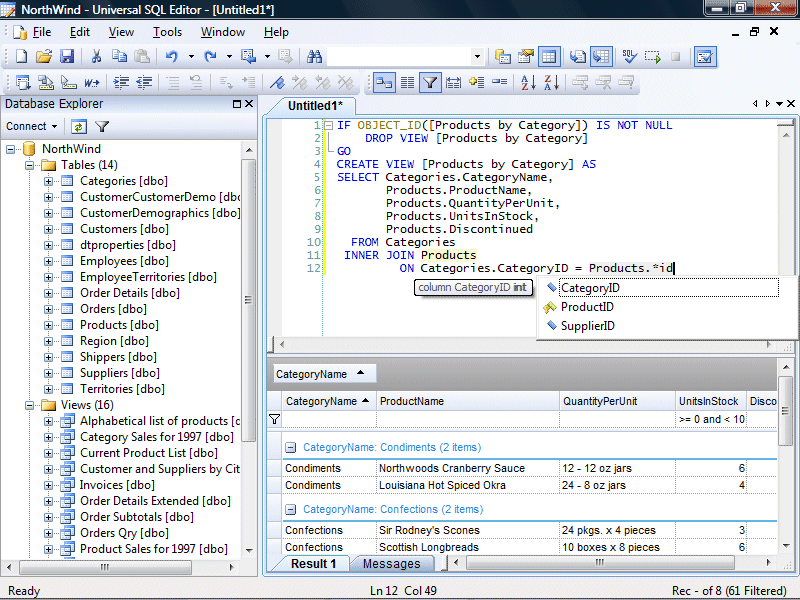Viewport: 800px width, 600px height.
Task: Copy selection using the Copy icon
Action: point(119,56)
